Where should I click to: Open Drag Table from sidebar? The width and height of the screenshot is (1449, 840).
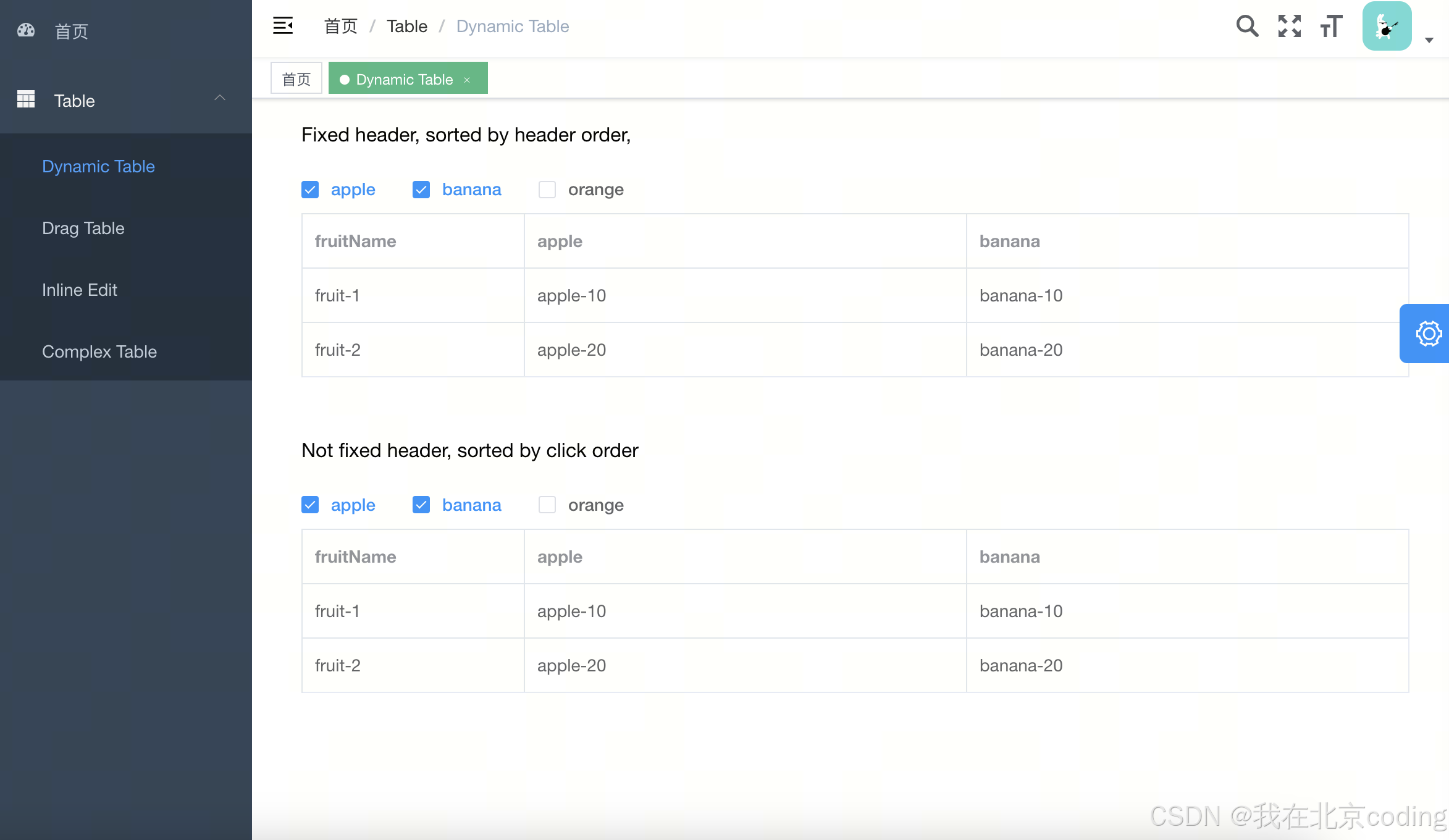pyautogui.click(x=83, y=228)
